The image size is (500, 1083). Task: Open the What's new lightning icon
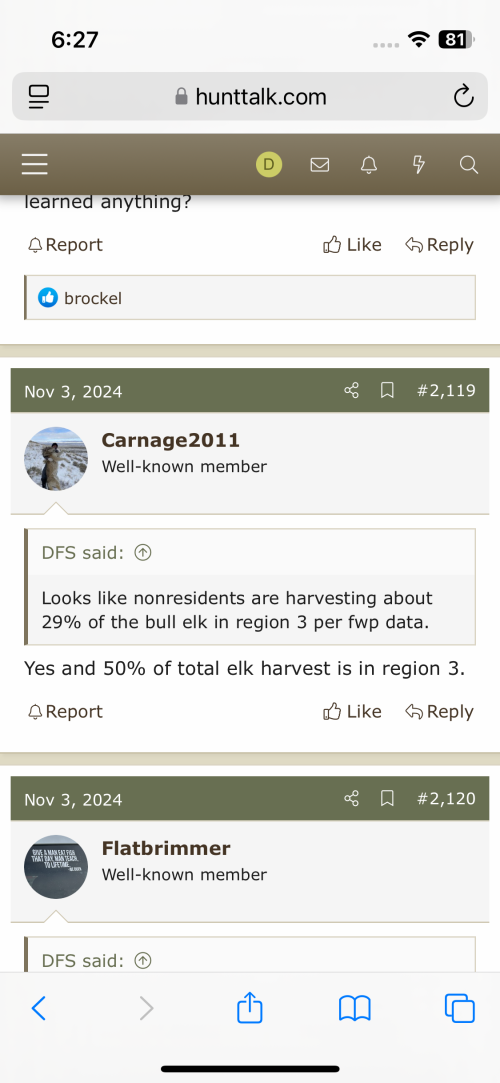419,164
